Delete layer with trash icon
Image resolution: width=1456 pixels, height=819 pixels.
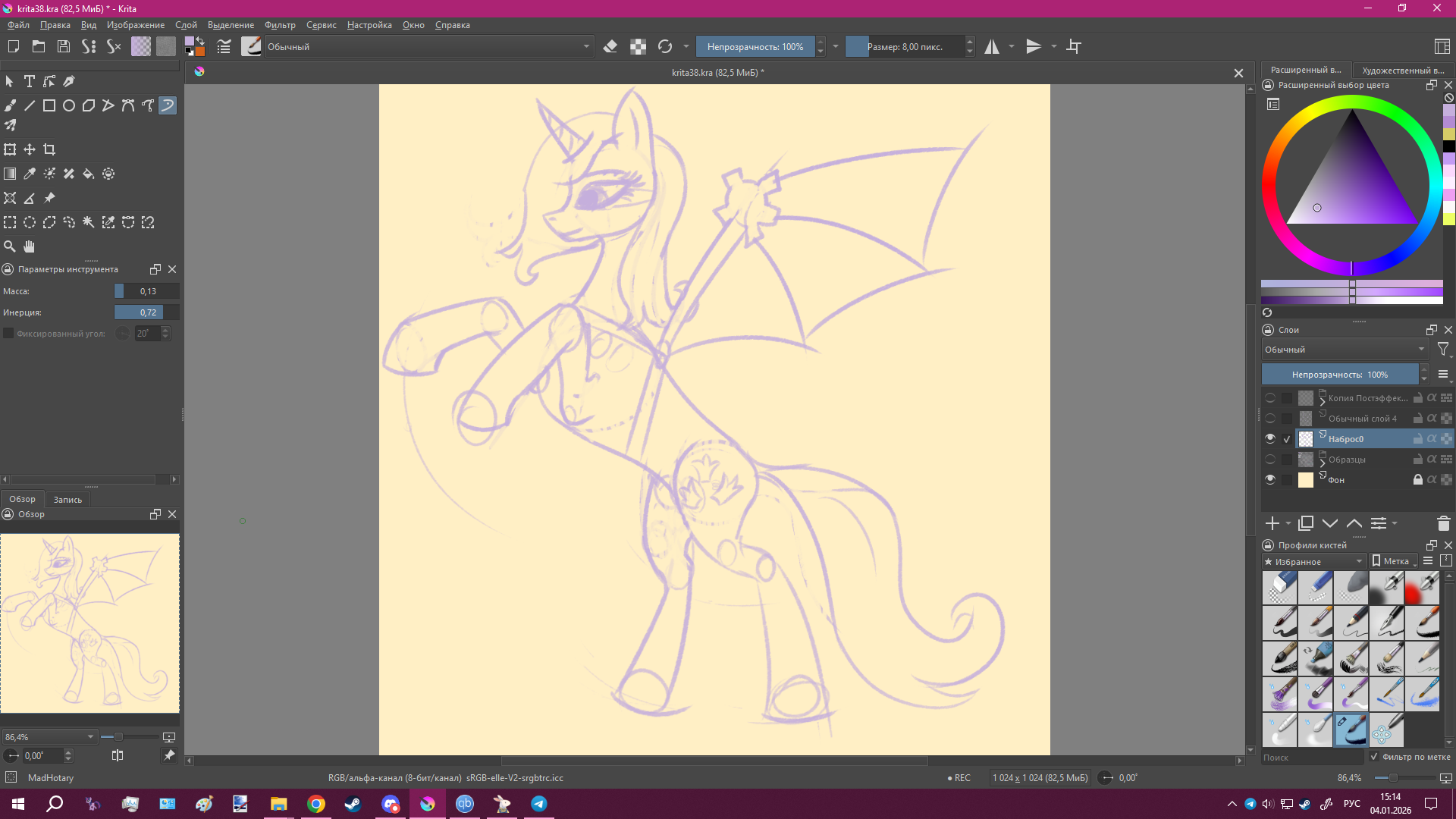[1443, 523]
